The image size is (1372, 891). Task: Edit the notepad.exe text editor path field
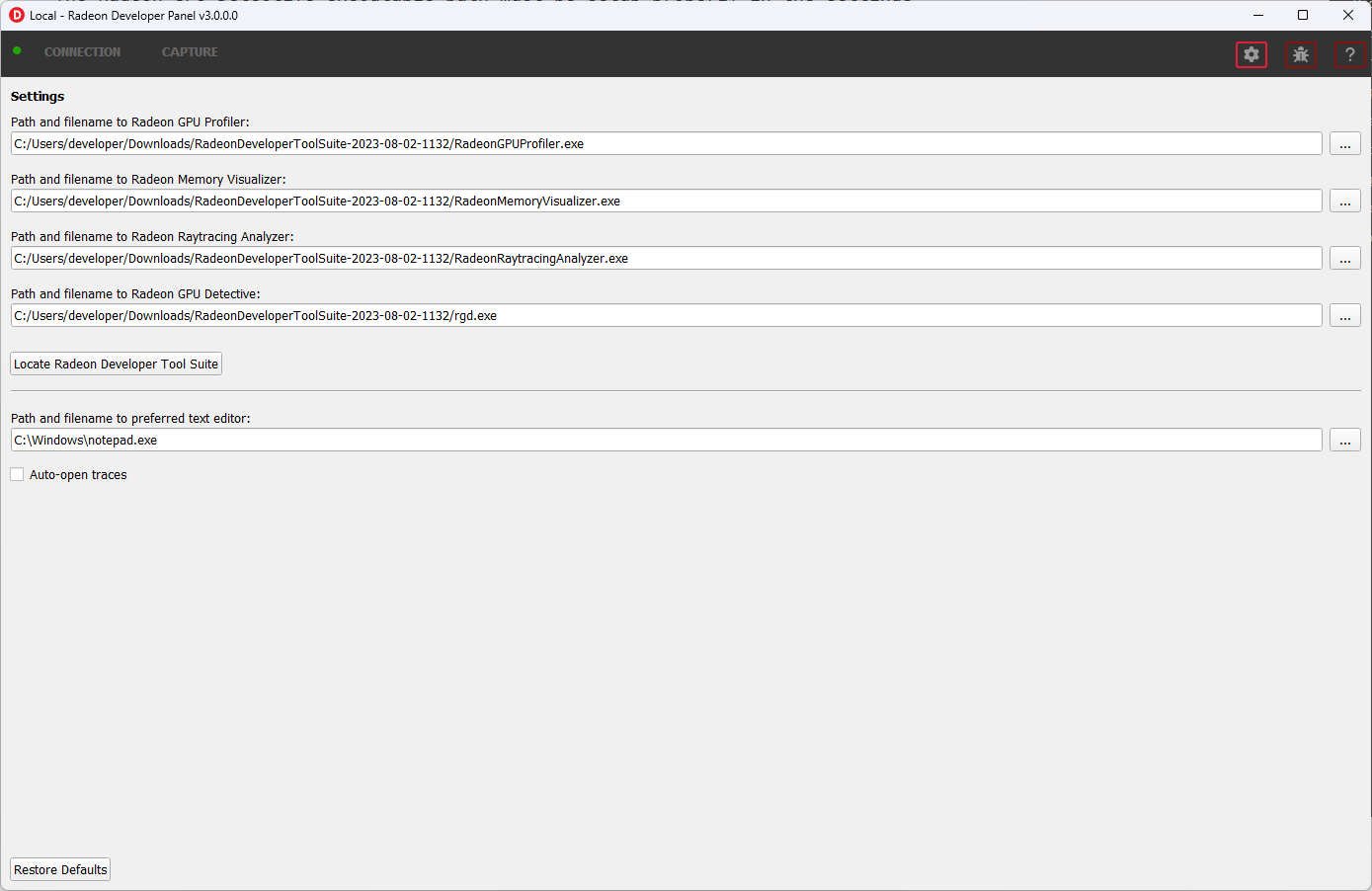point(666,441)
